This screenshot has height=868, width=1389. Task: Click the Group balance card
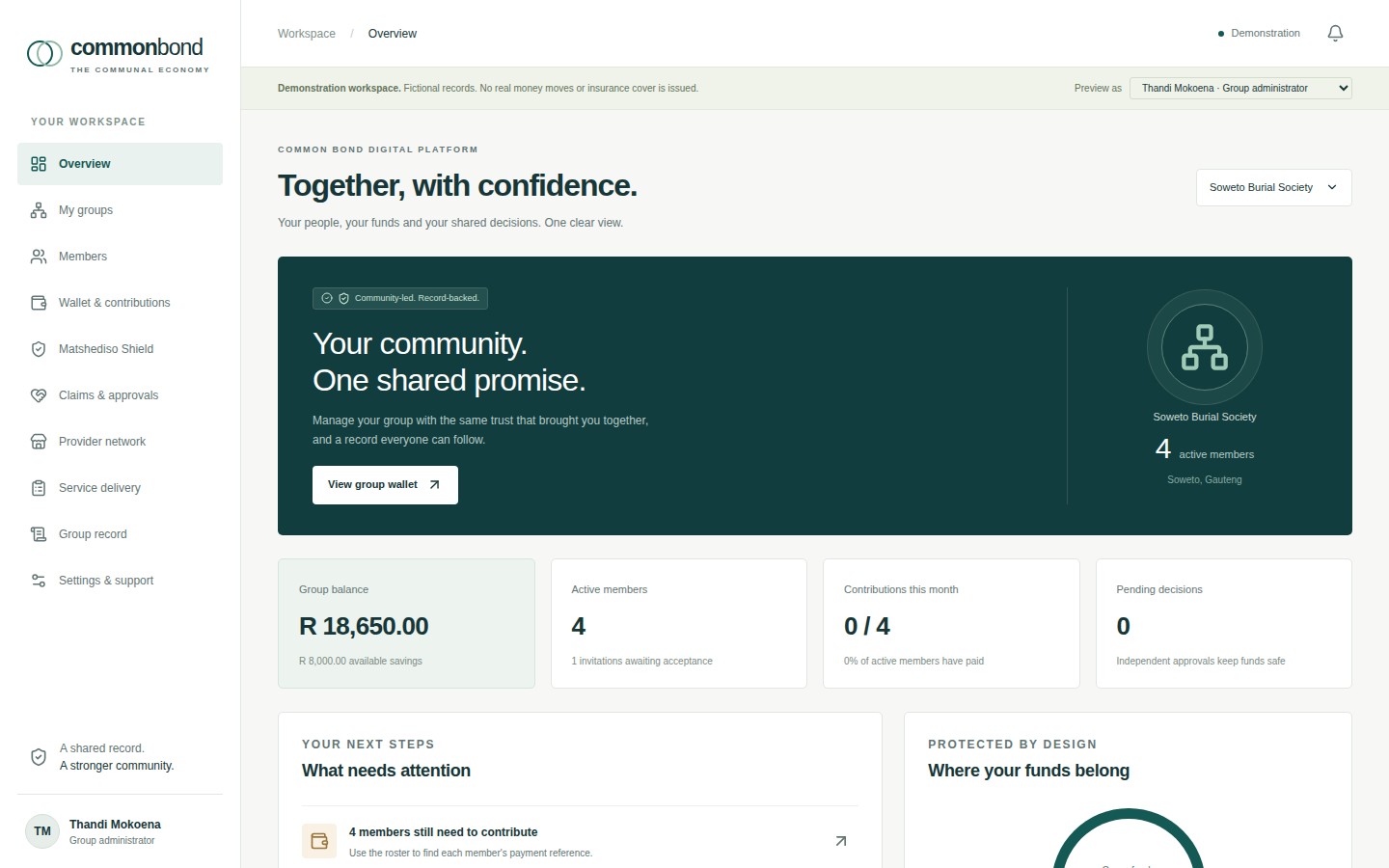coord(406,623)
